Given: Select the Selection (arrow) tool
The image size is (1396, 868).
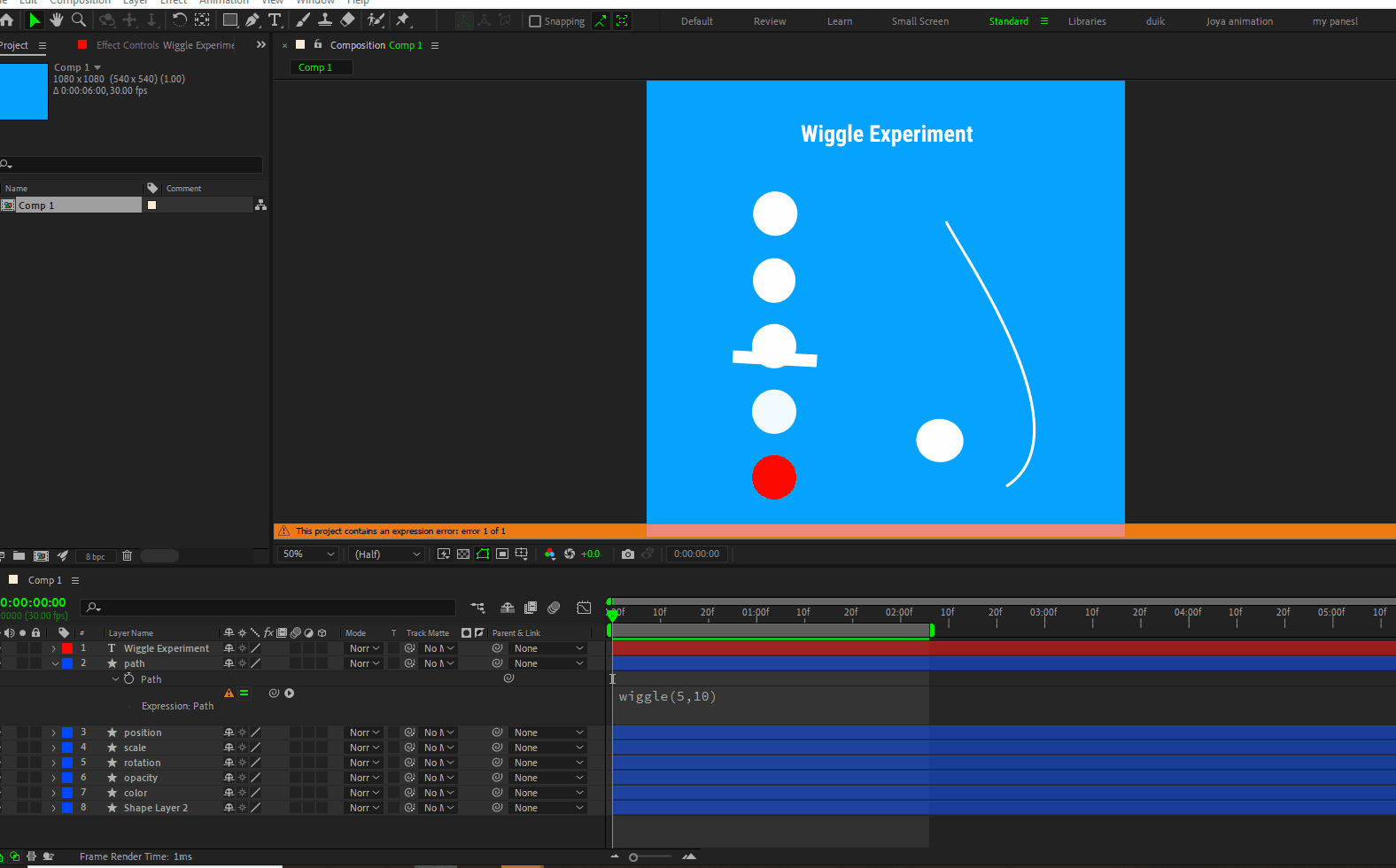Looking at the screenshot, I should (x=35, y=20).
